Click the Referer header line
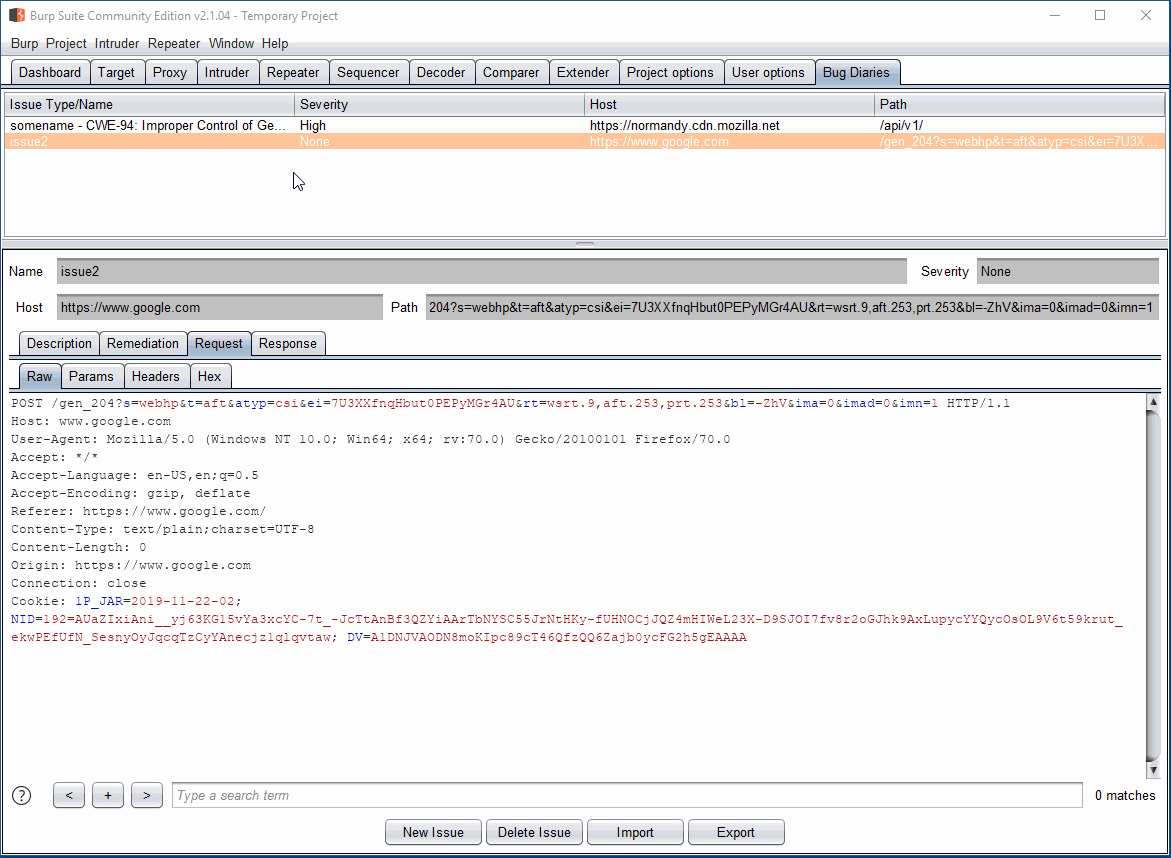 tap(138, 512)
